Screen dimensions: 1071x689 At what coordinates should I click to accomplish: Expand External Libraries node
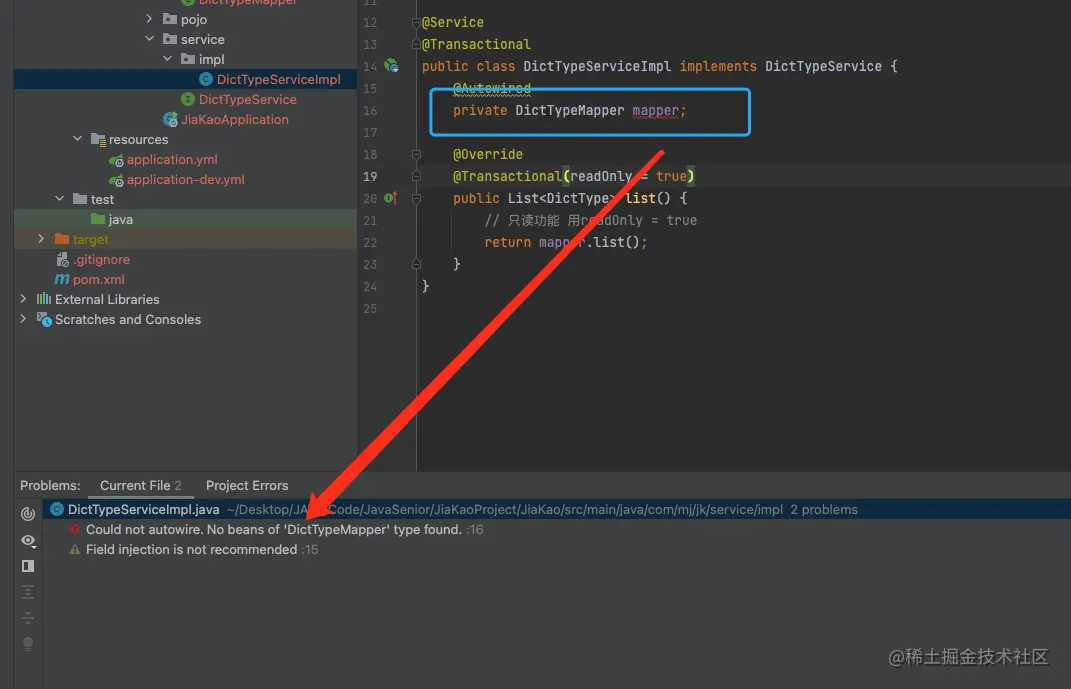(x=23, y=298)
